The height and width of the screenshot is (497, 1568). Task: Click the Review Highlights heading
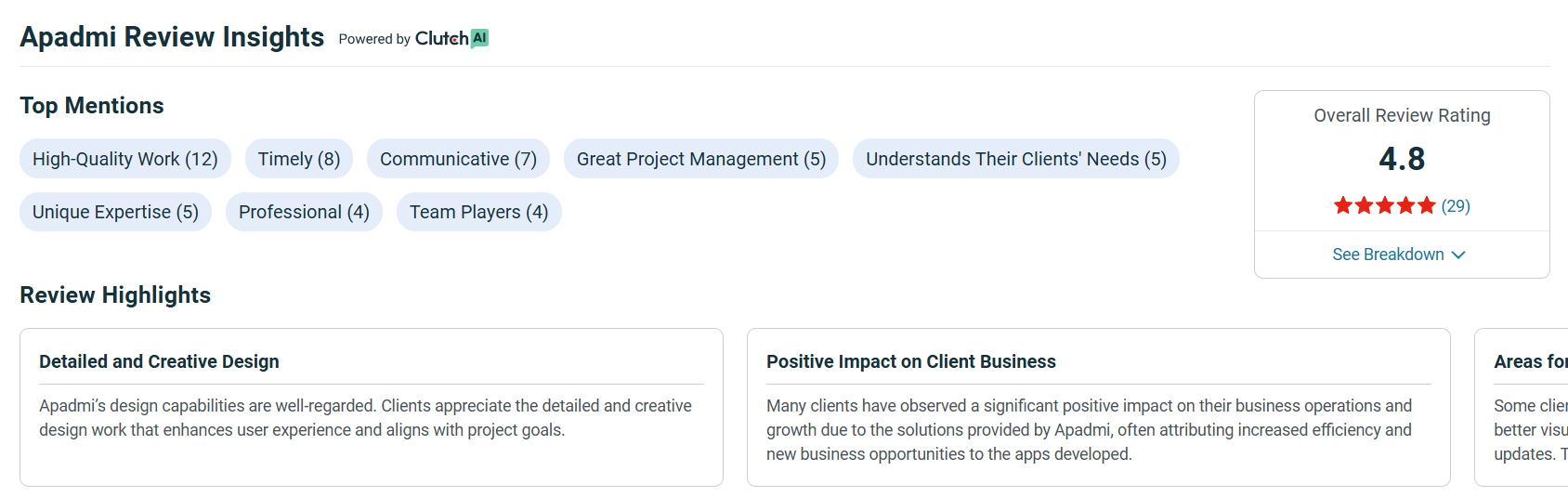pos(115,294)
